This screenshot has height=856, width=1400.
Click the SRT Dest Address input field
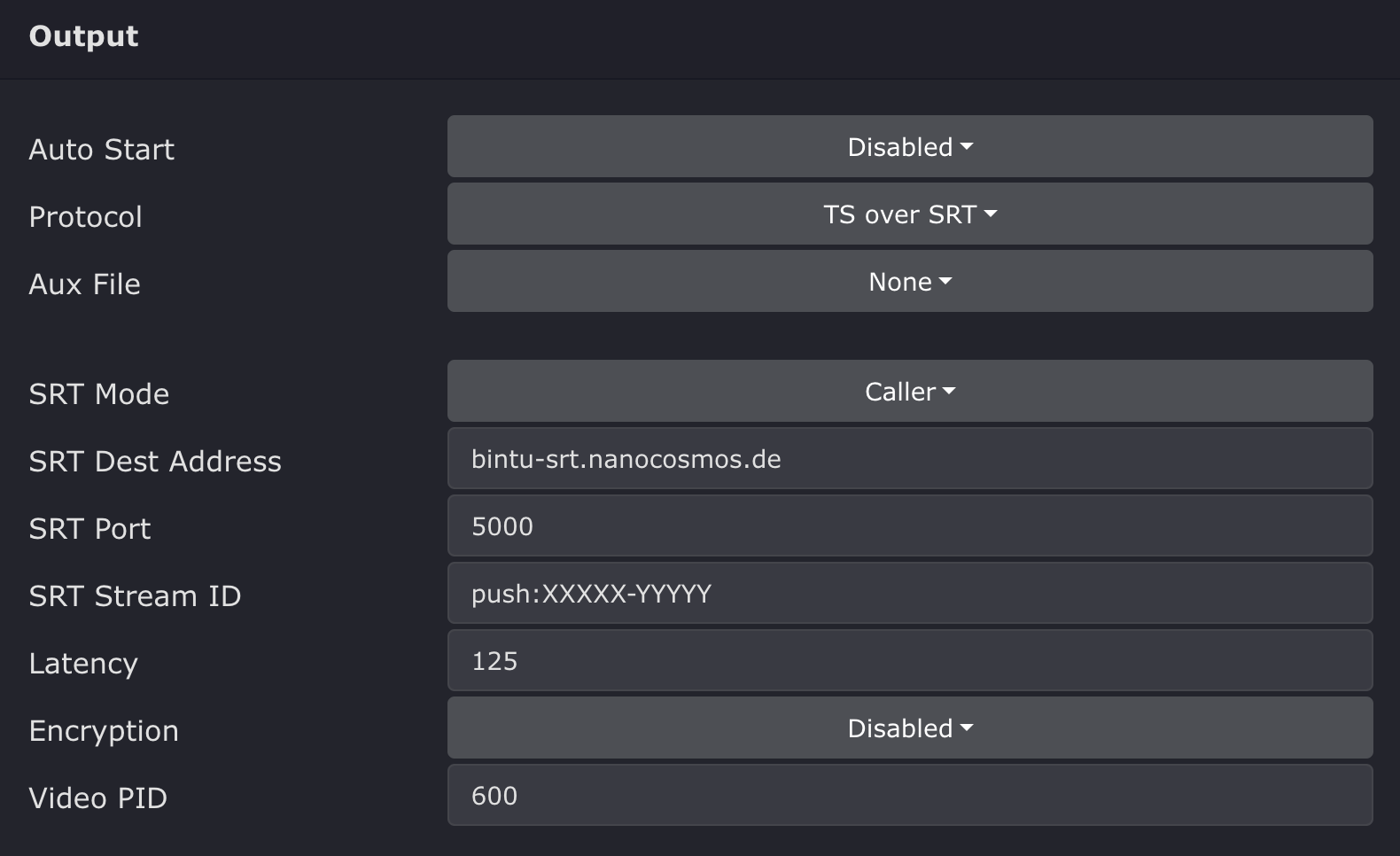(x=910, y=459)
